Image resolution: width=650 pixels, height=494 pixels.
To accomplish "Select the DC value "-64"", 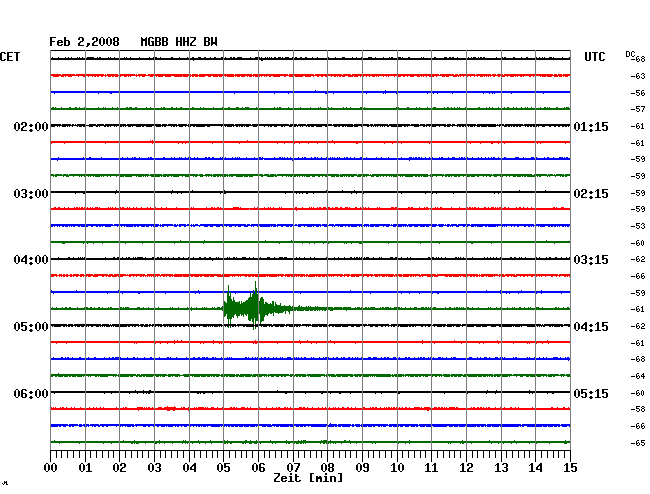I will click(x=638, y=376).
